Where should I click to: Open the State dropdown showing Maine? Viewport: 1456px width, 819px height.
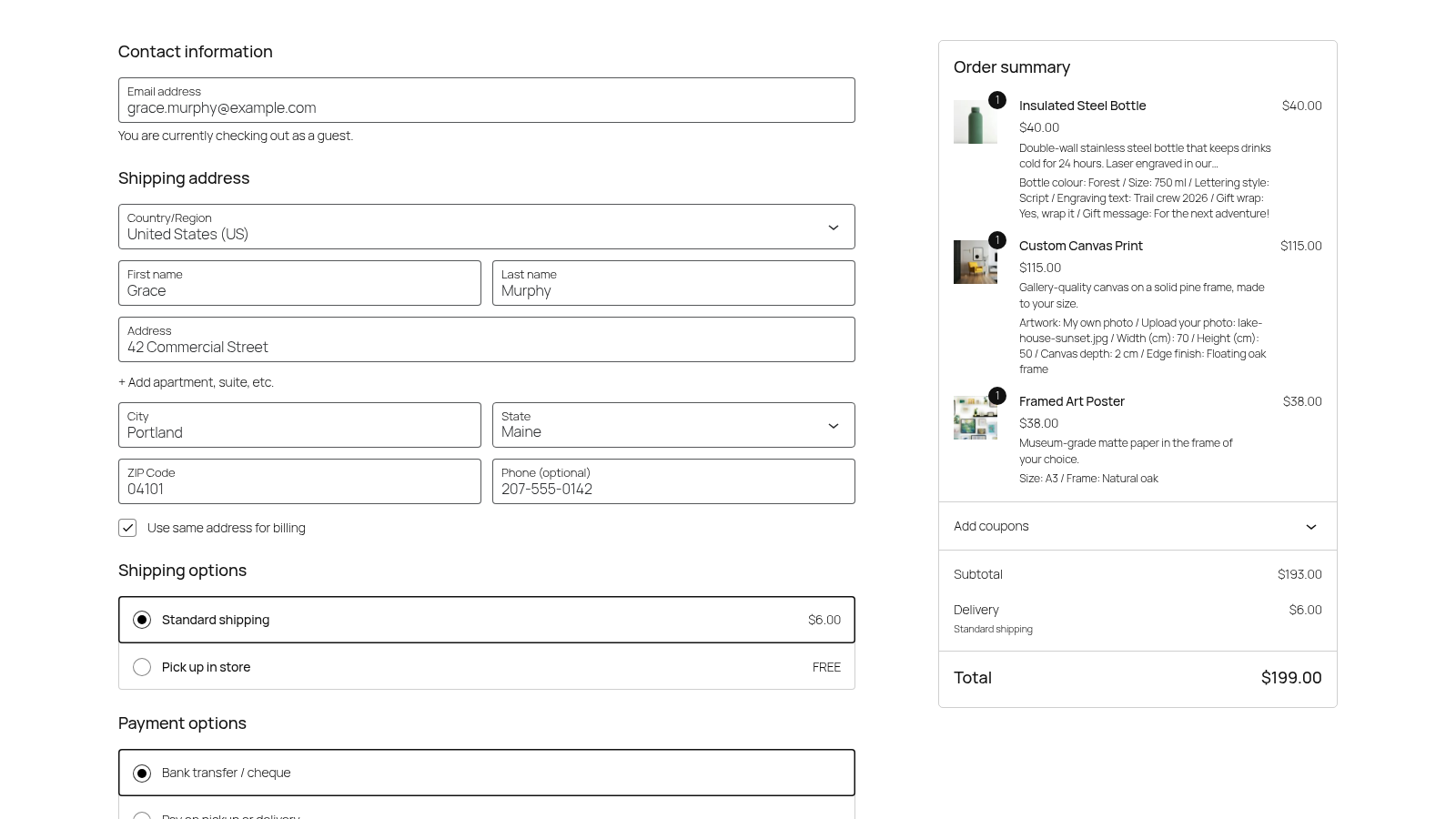tap(673, 425)
